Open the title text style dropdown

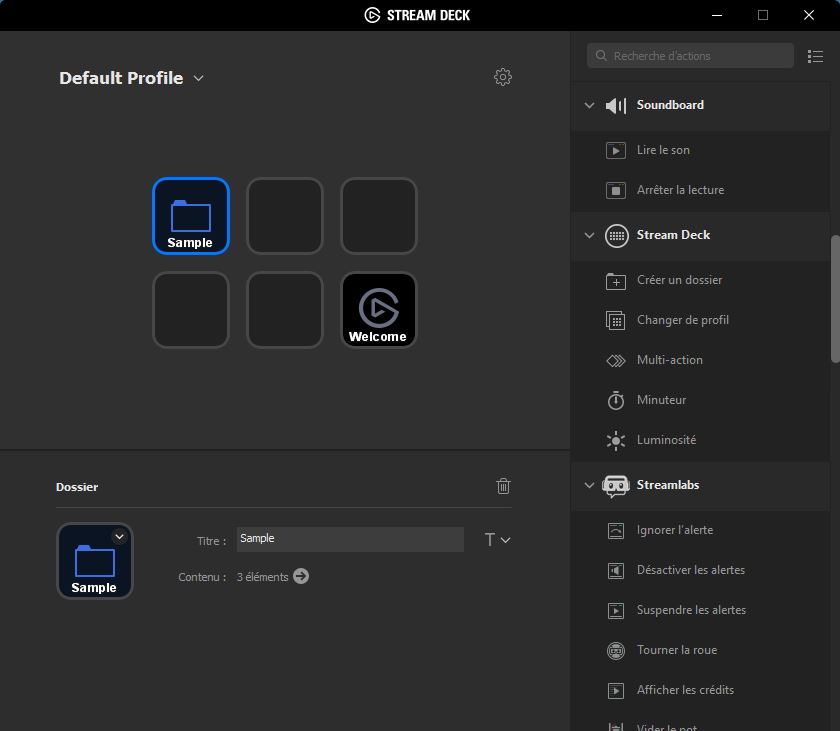click(x=497, y=540)
